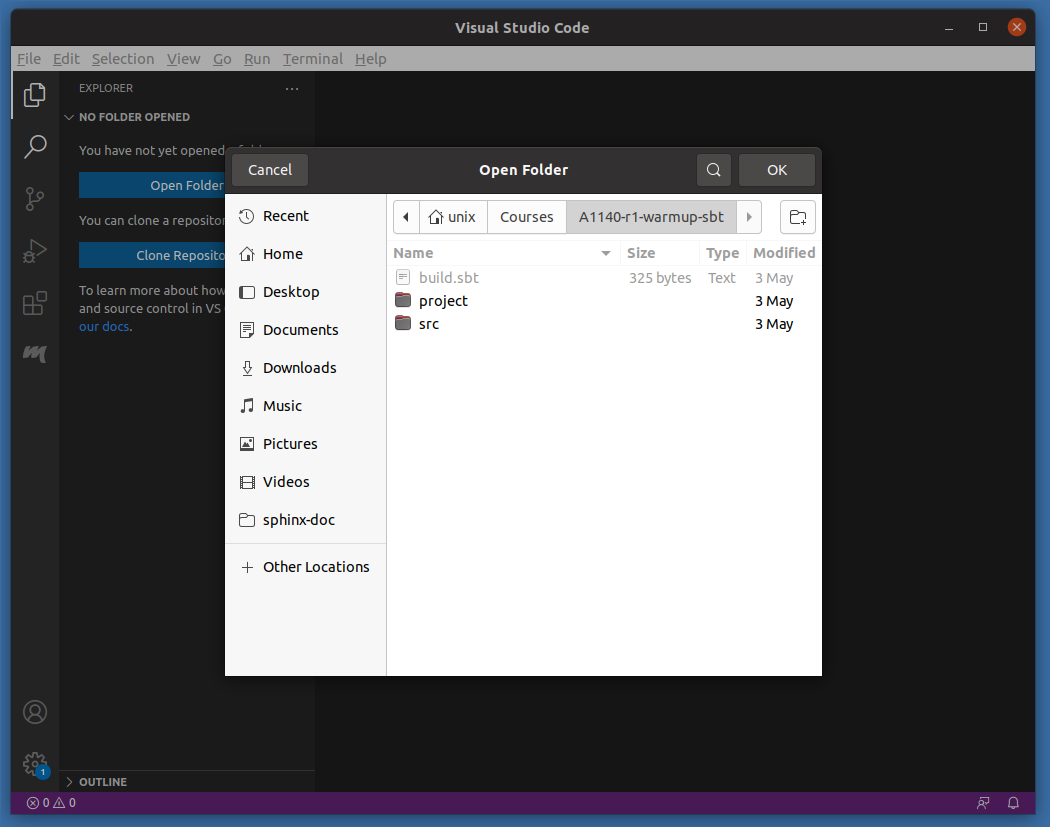This screenshot has height=827, width=1050.
Task: Open the Metals extension icon in activity bar
Action: (x=35, y=354)
